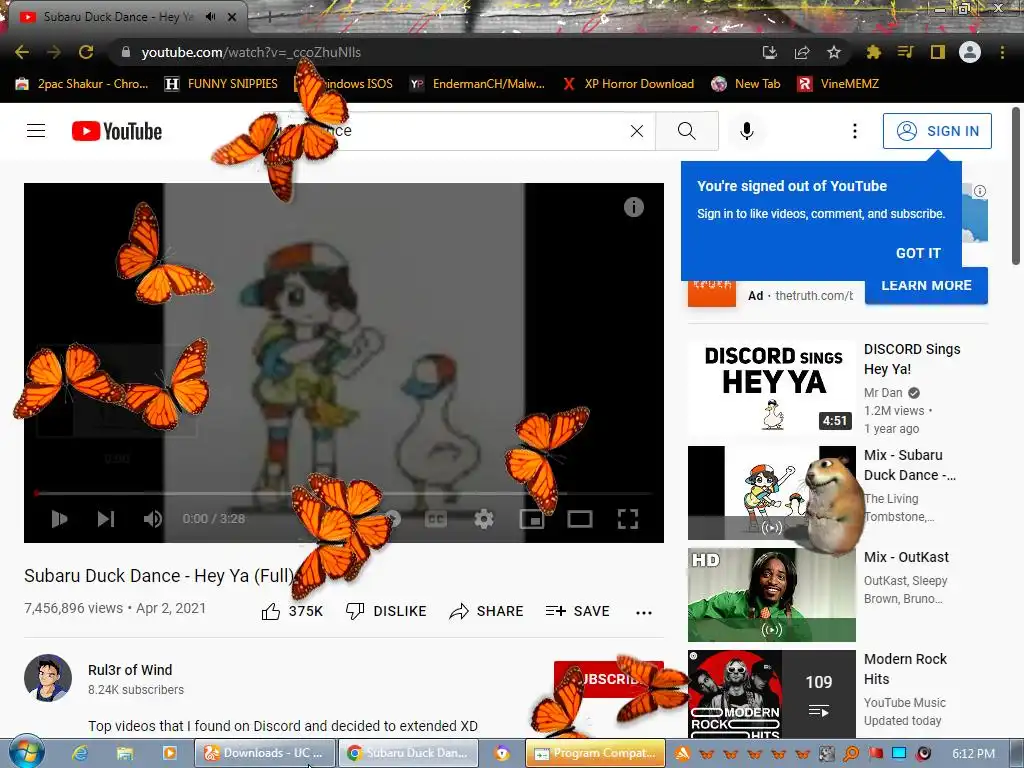
Task: Mute the video player volume
Action: tap(152, 519)
